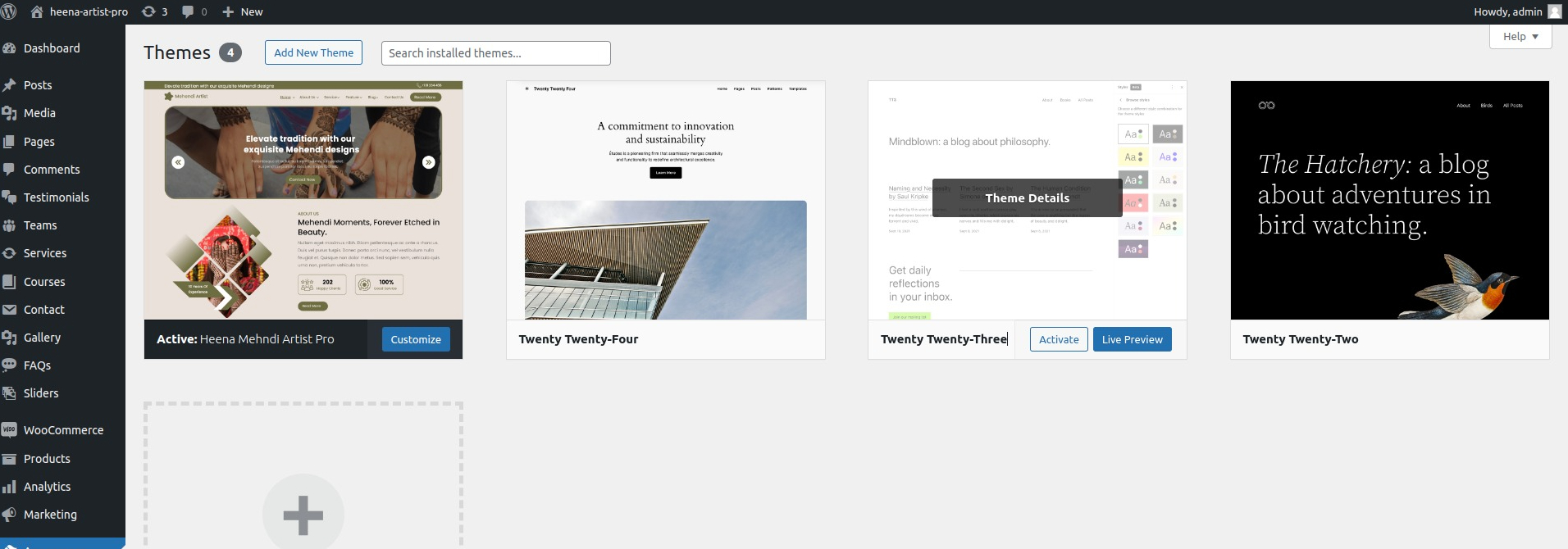This screenshot has width=1568, height=549.
Task: Open the Twenty Twenty-Two theme screenshot
Action: point(1390,200)
